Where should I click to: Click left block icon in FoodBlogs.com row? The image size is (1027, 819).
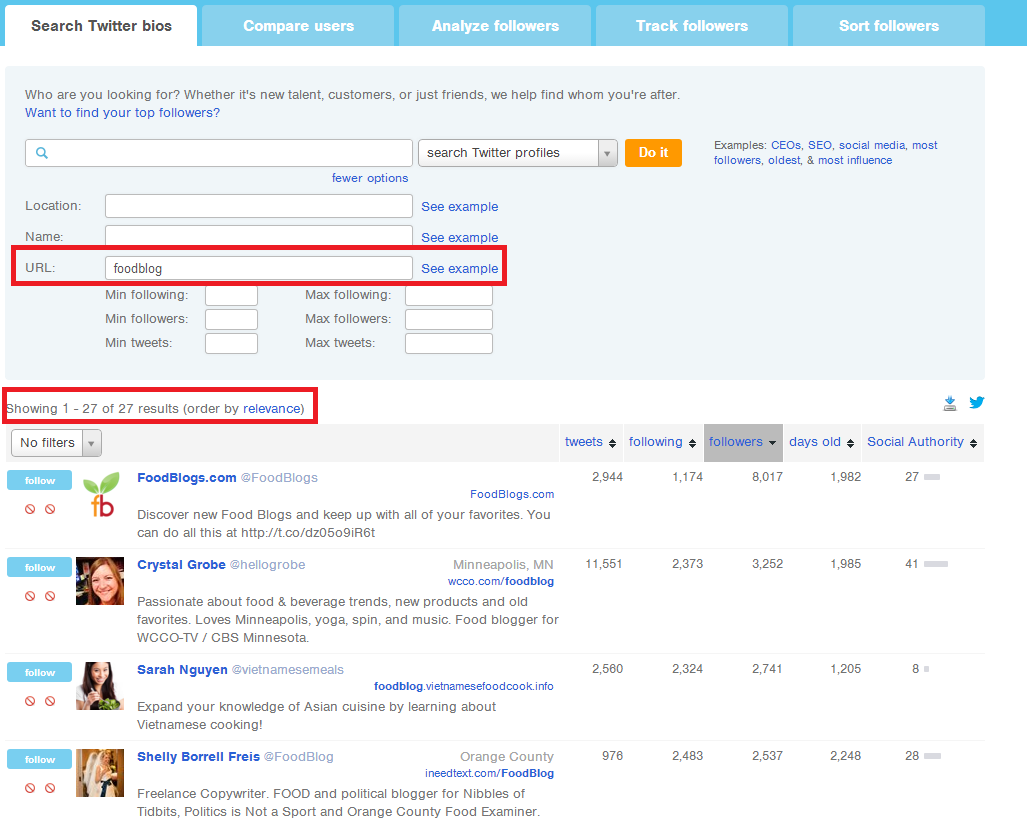30,509
